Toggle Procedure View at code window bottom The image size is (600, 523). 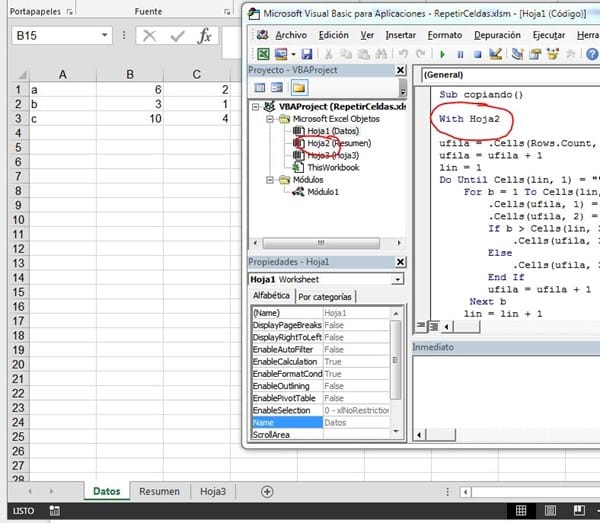(x=420, y=326)
